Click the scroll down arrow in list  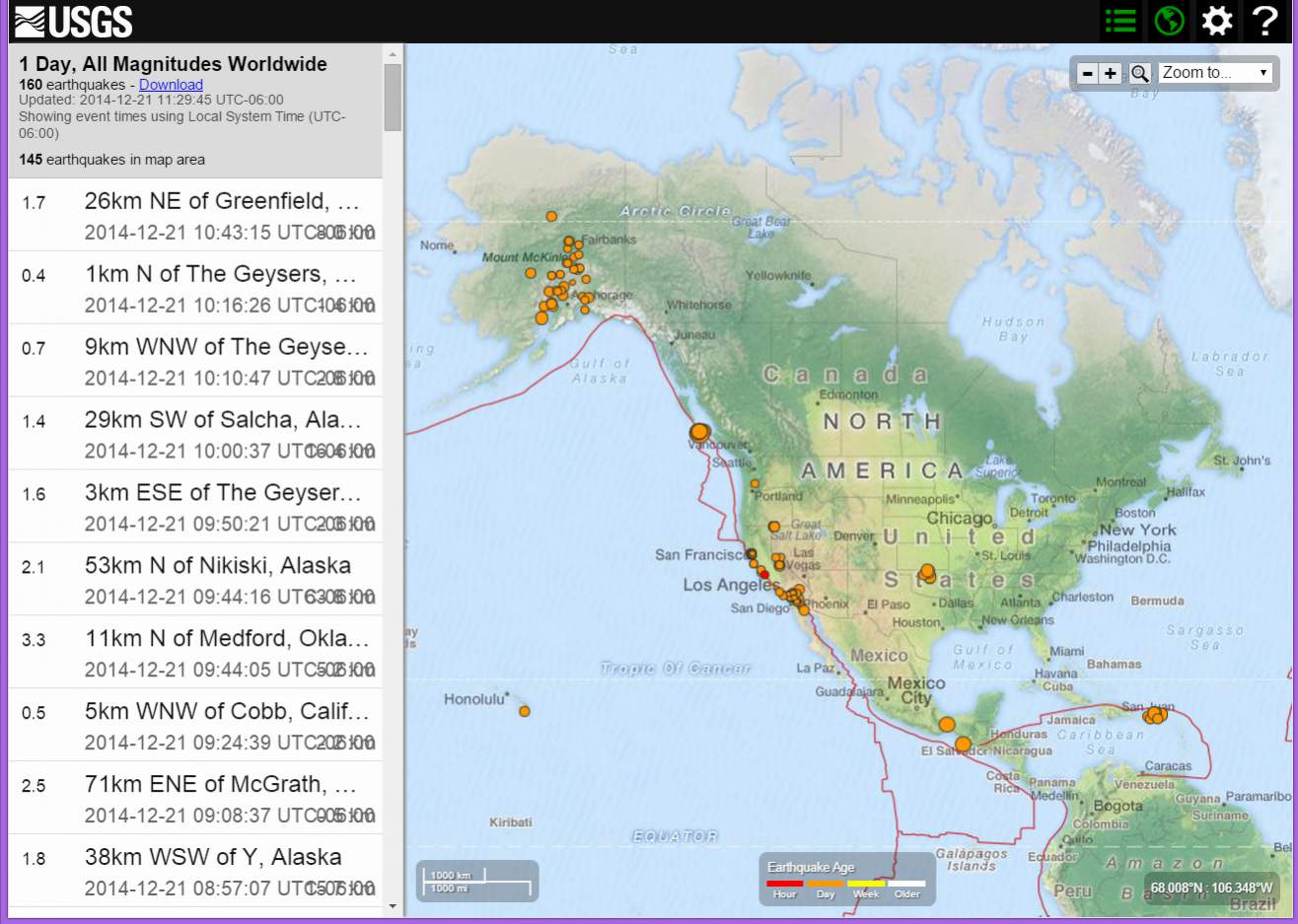click(393, 906)
